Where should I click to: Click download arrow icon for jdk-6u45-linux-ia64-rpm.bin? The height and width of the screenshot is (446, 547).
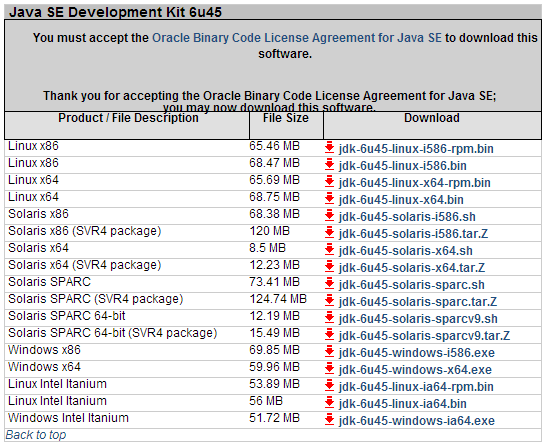[329, 386]
